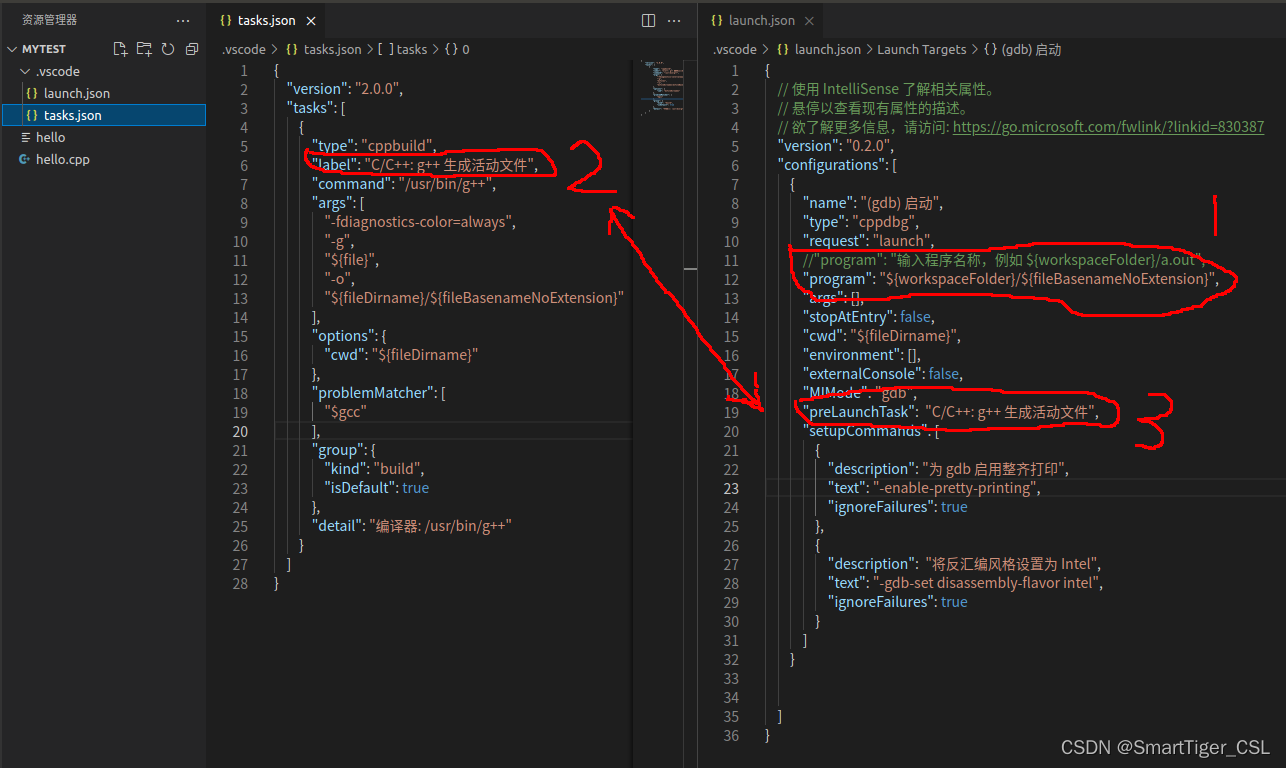This screenshot has height=768, width=1286.
Task: Click the "编译器: /usr/bin/g++" detail value
Action: 440,526
